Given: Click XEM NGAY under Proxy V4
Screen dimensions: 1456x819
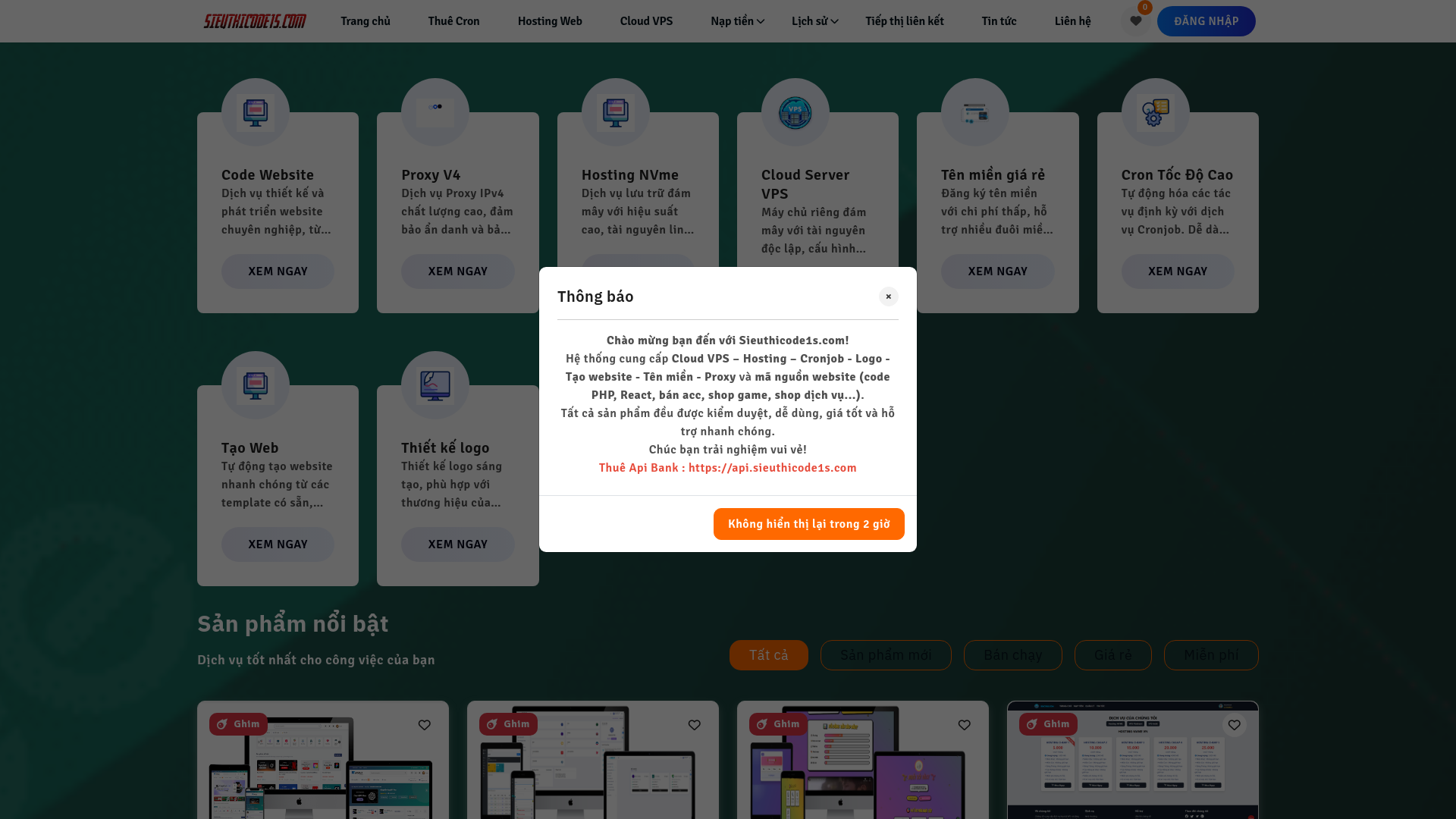Looking at the screenshot, I should [x=457, y=271].
